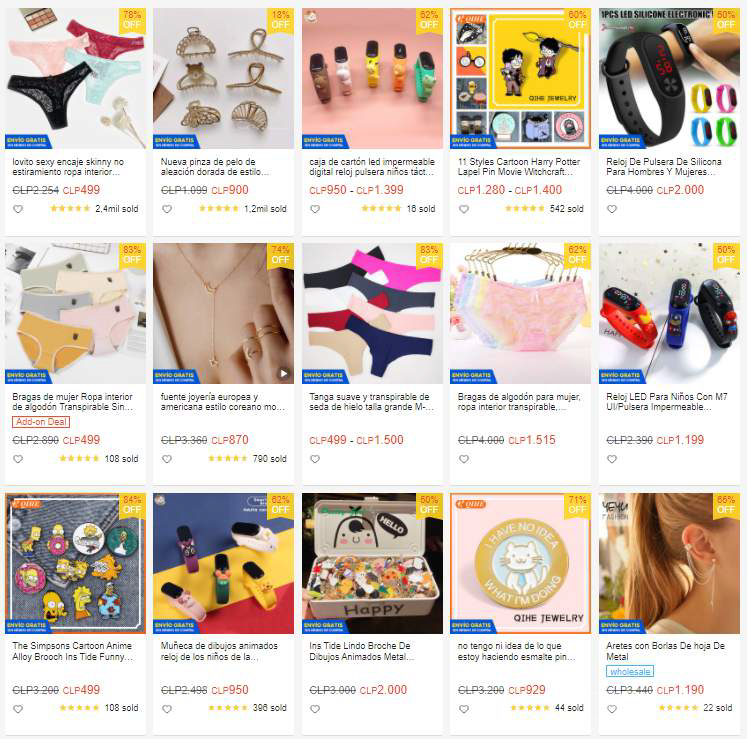Toggle favorite on Tanga suave y transpirable

[315, 459]
